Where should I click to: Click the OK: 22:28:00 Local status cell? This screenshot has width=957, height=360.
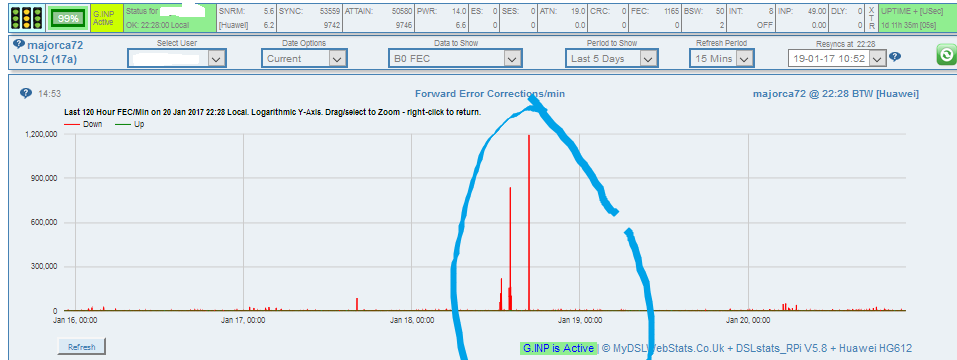click(170, 18)
